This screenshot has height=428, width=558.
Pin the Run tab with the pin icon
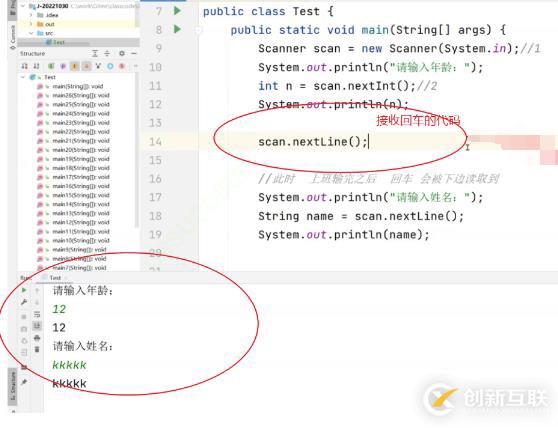(x=24, y=382)
